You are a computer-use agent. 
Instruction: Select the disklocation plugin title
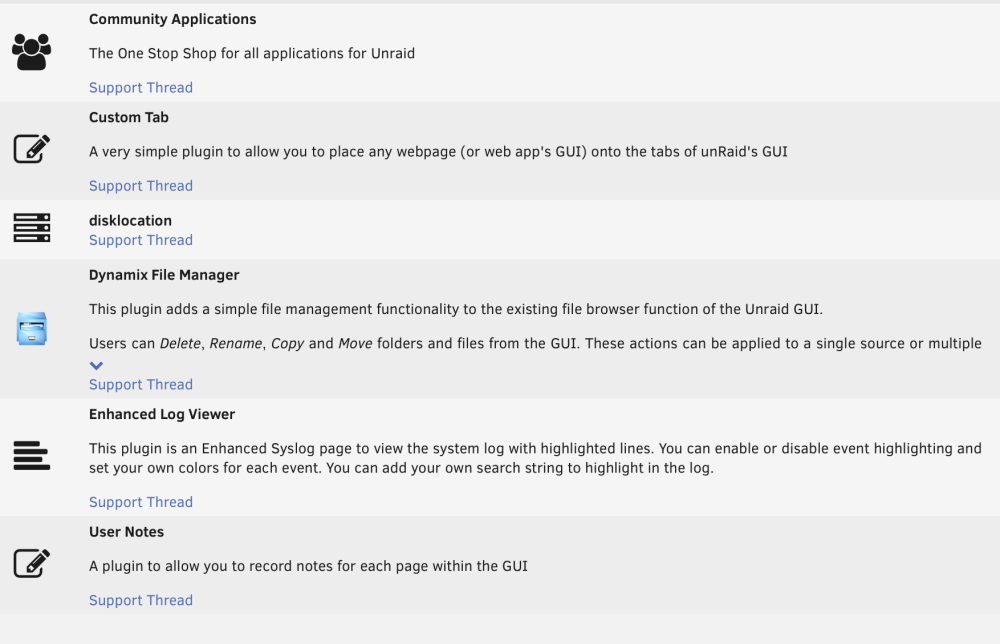(130, 221)
